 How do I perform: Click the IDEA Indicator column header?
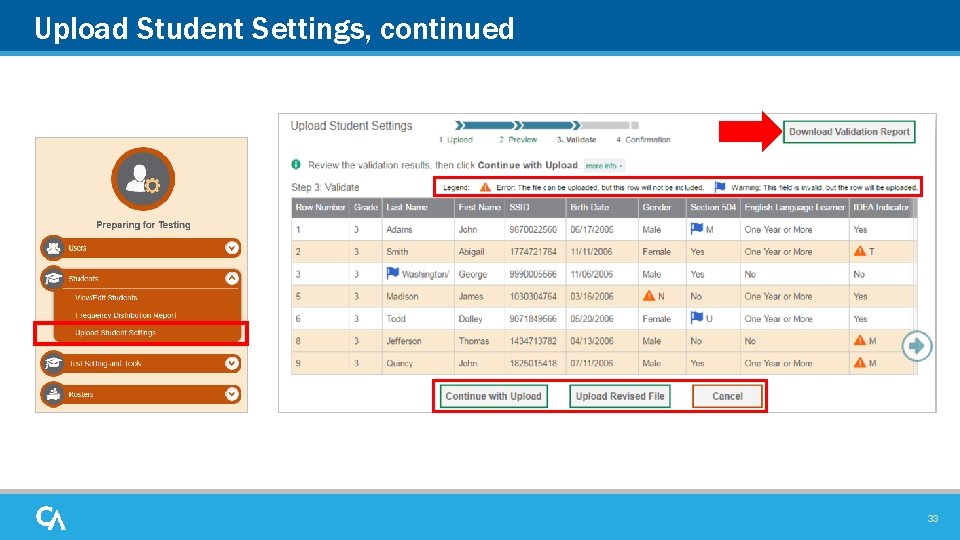tap(881, 208)
